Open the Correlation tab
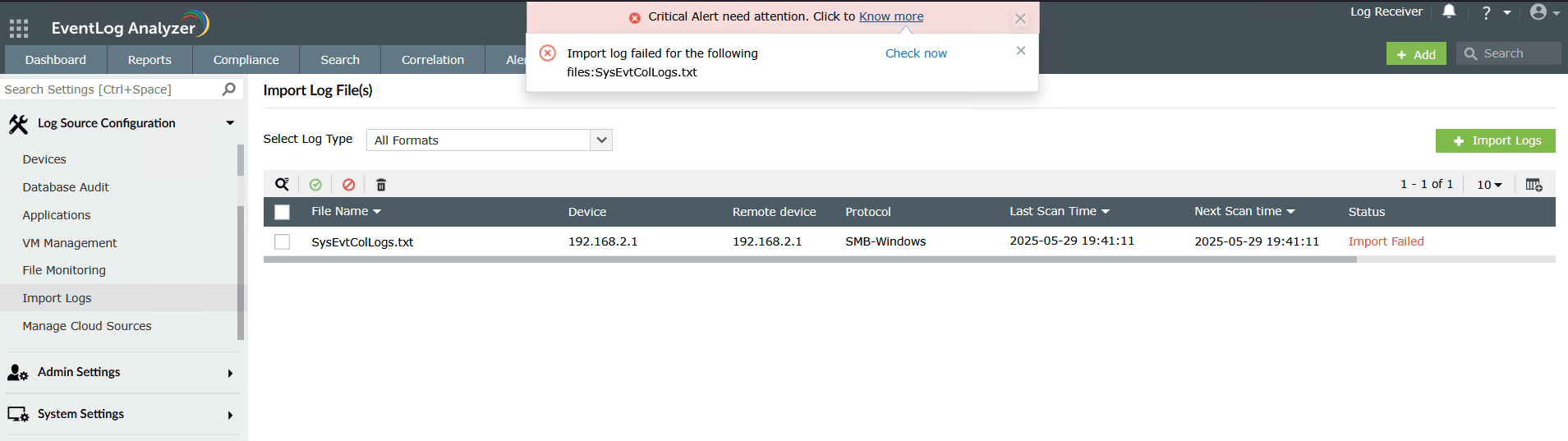This screenshot has height=441, width=1568. (433, 60)
